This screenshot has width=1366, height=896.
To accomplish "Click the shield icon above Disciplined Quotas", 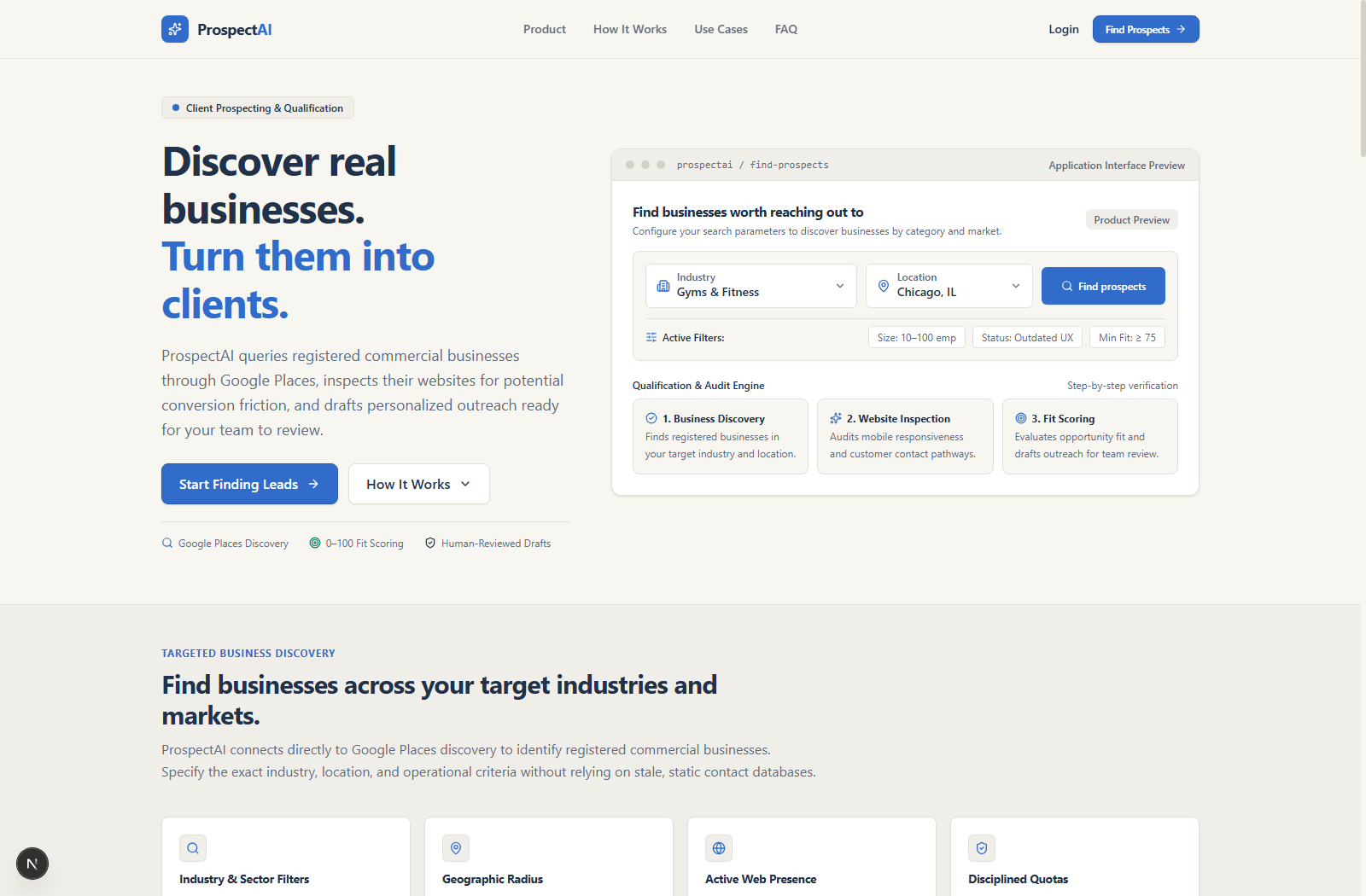I will click(x=982, y=848).
